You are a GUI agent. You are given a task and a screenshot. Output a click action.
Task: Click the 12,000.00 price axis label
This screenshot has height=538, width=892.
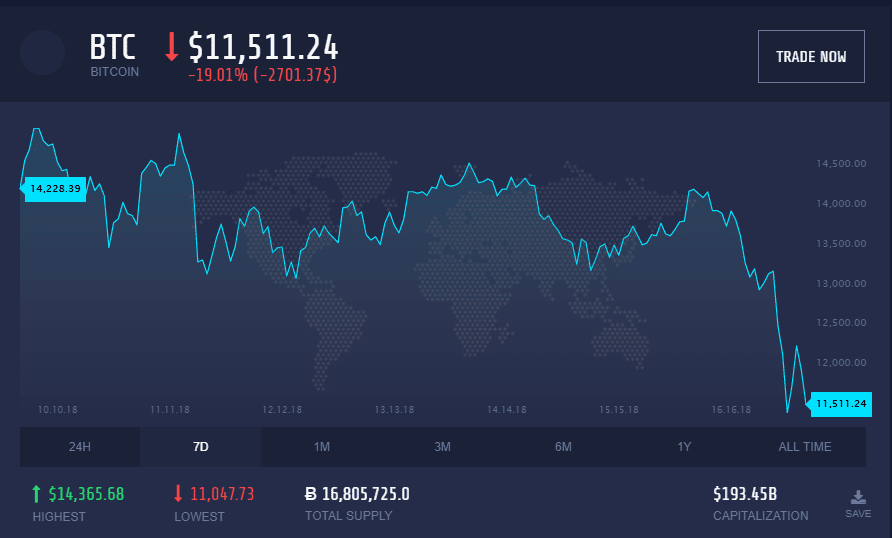pyautogui.click(x=841, y=362)
